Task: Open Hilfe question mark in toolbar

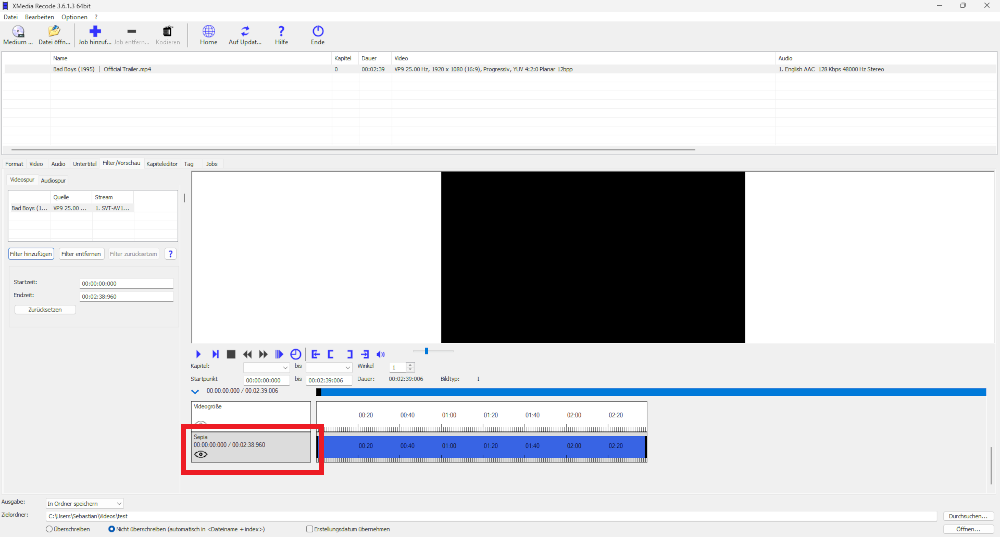Action: [281, 31]
